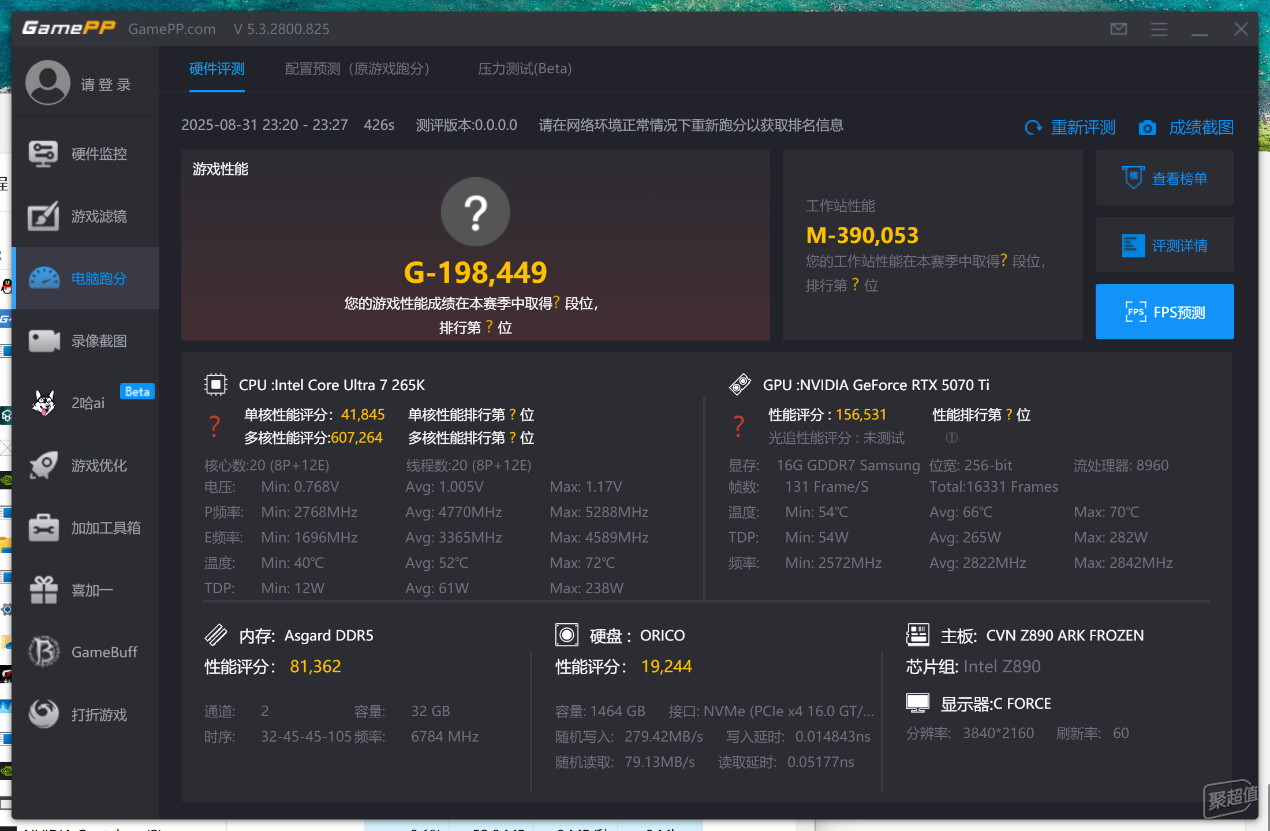This screenshot has height=831, width=1270.
Task: Click test time 2025-08-31 23:20 - 23:27
Action: click(265, 125)
